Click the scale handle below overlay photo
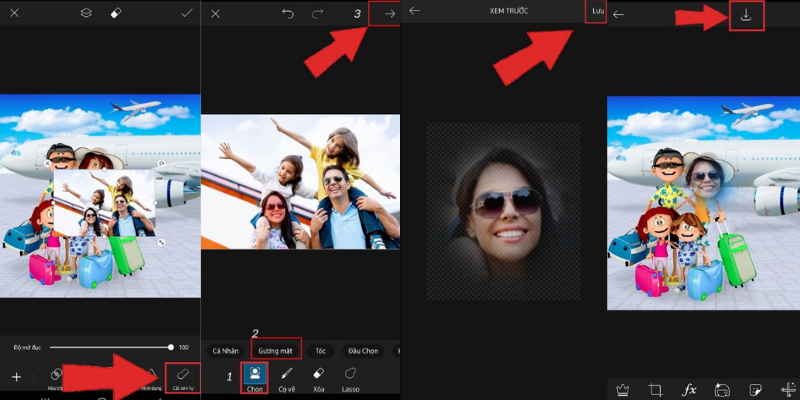The image size is (800, 400). tap(162, 242)
